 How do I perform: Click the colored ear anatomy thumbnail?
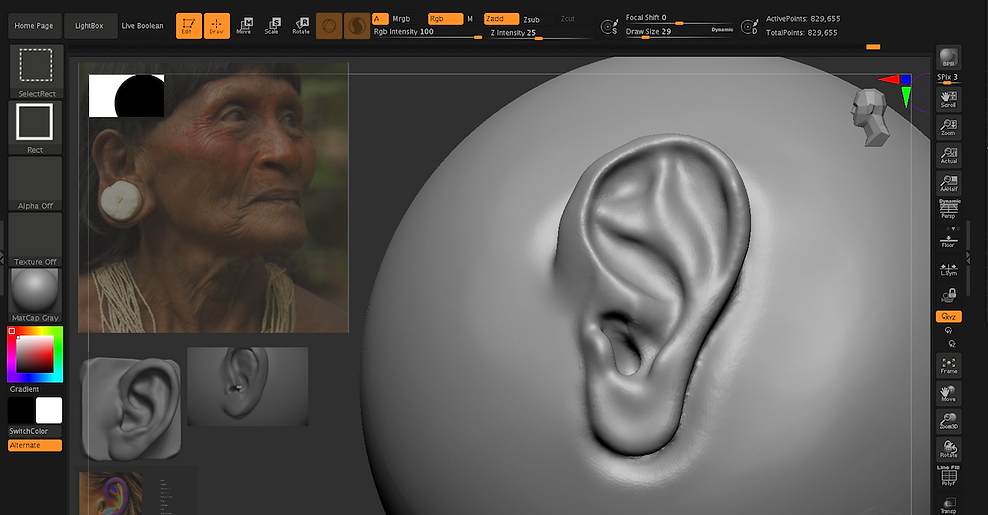110,494
